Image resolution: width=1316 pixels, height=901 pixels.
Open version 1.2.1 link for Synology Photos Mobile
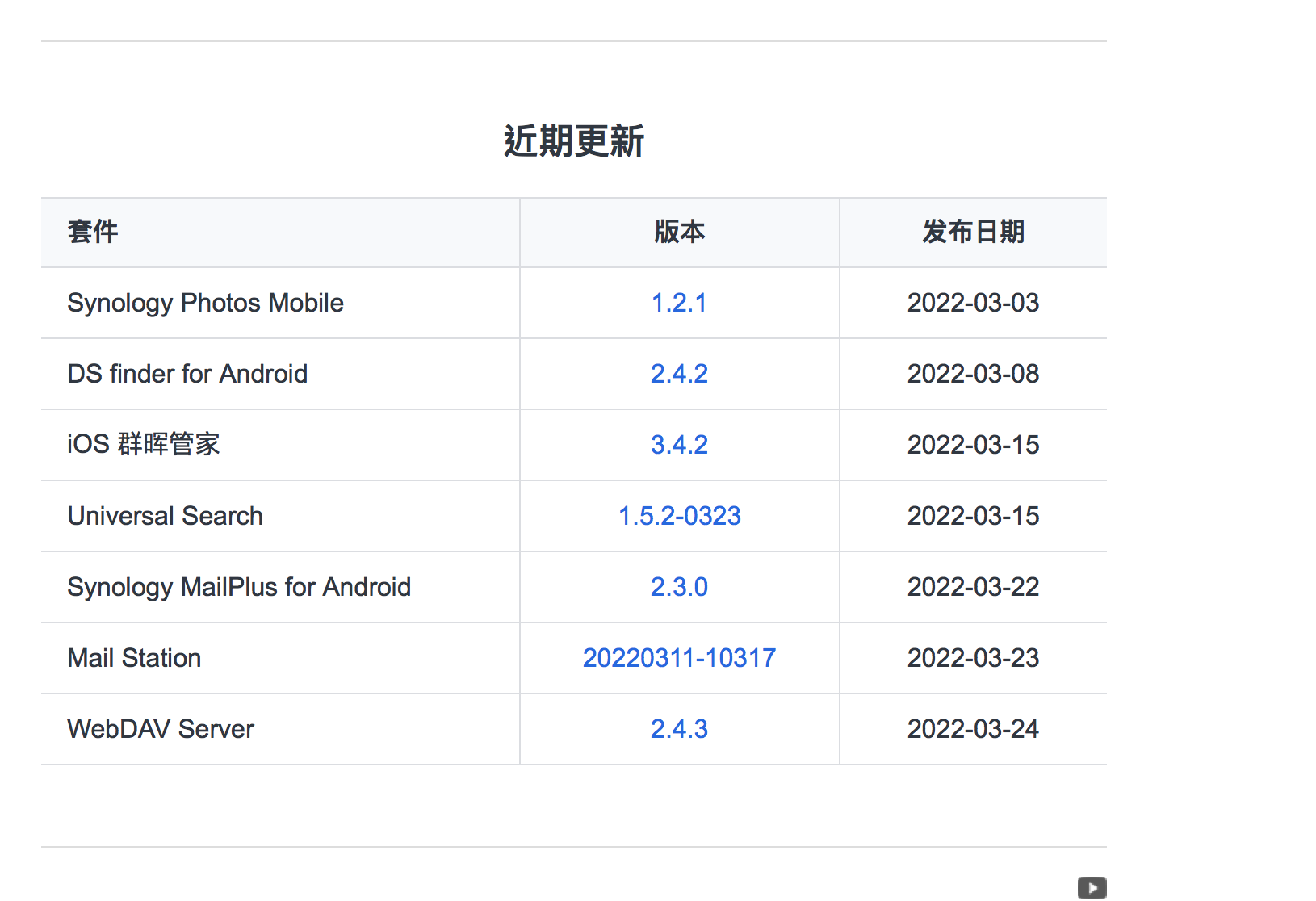point(679,303)
